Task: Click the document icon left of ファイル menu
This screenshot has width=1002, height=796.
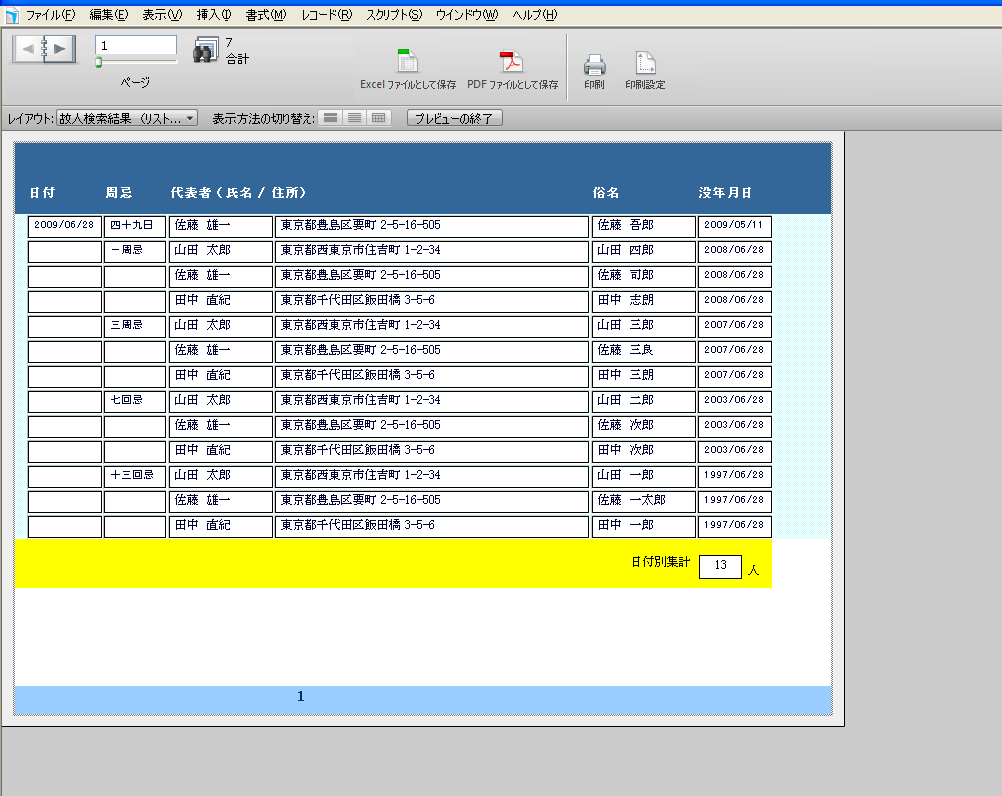Action: (x=11, y=16)
